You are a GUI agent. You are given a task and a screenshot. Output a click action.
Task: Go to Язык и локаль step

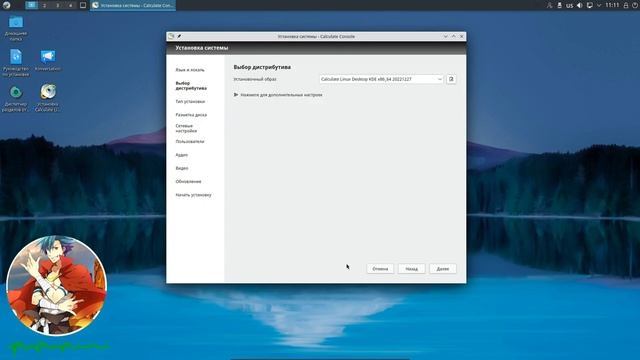(x=190, y=70)
